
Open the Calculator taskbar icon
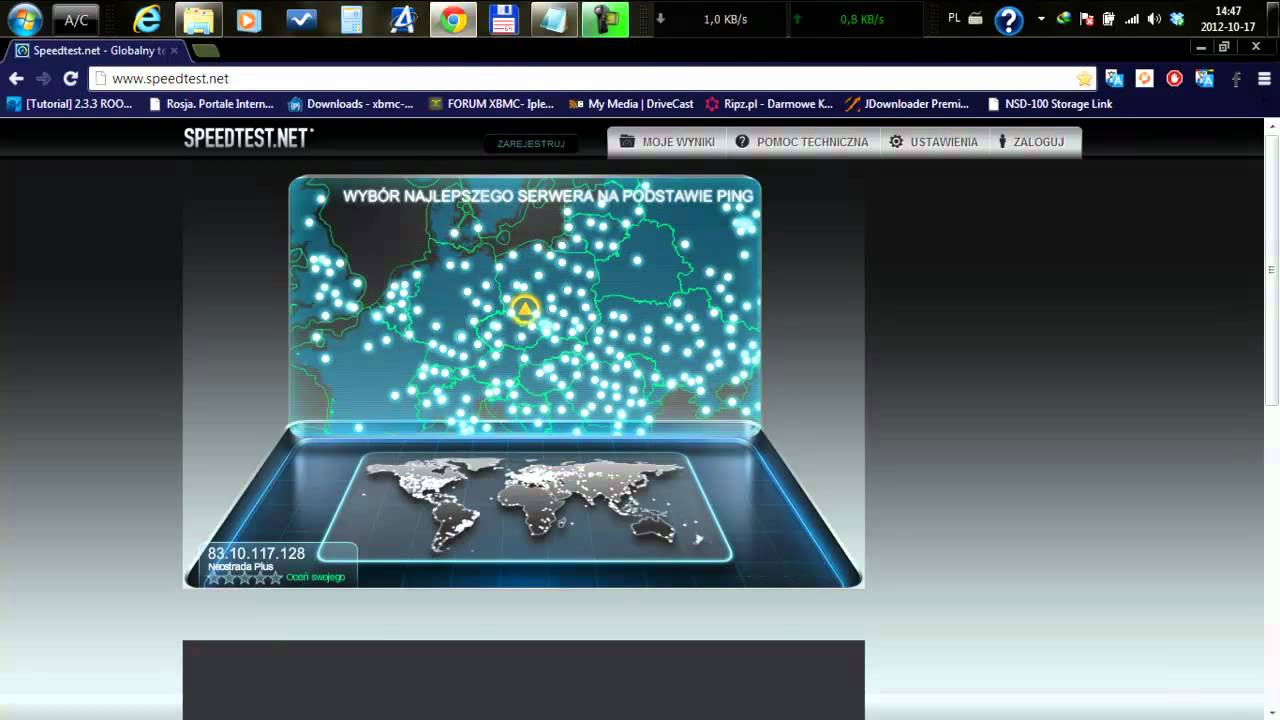click(352, 19)
